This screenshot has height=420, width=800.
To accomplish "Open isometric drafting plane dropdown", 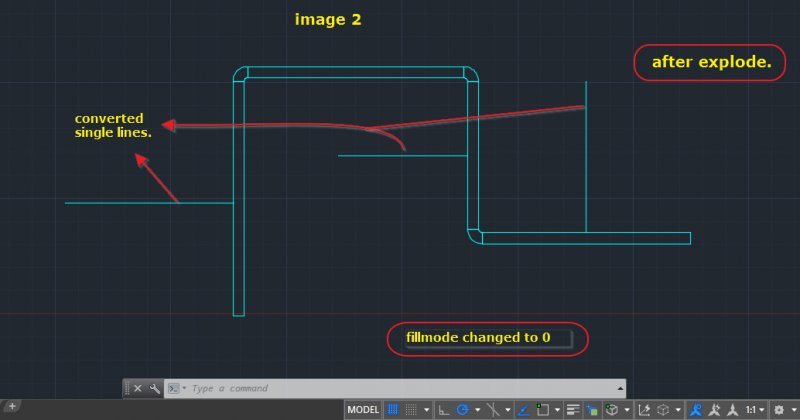I will coord(508,410).
